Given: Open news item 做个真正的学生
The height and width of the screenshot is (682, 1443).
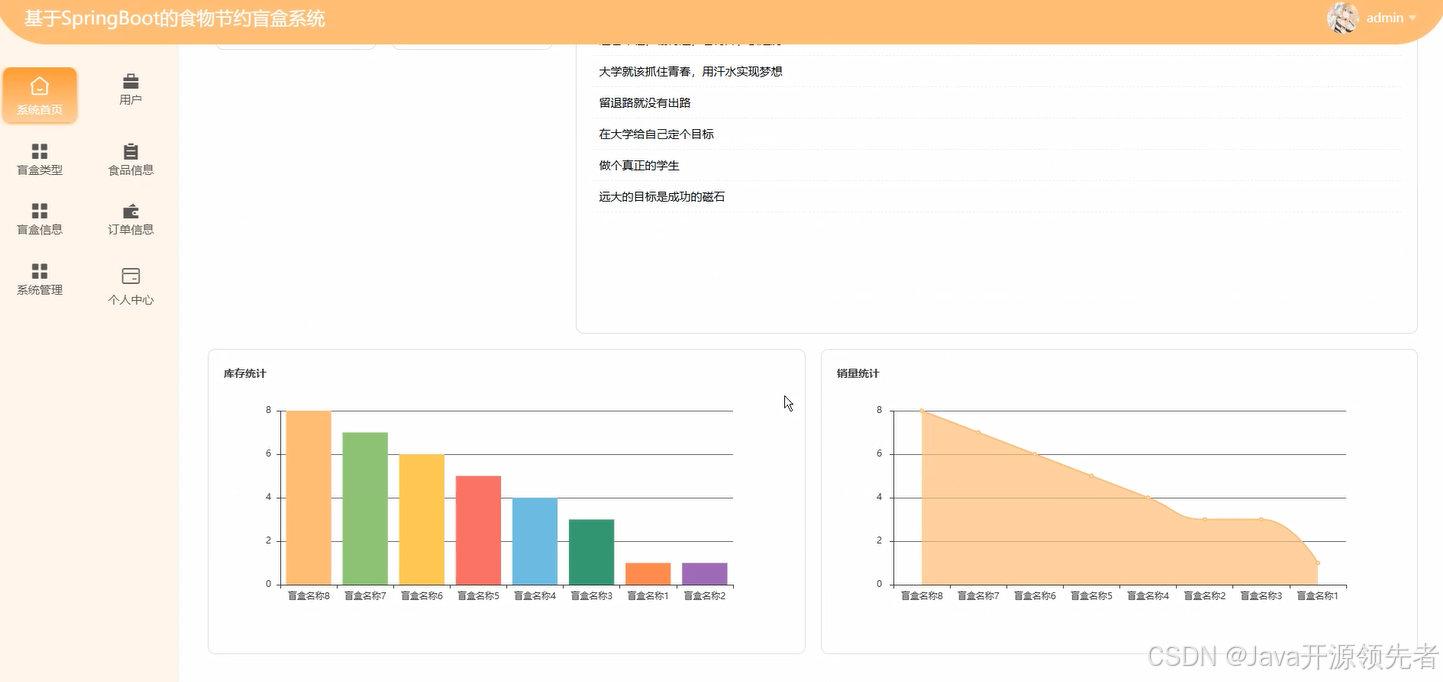Looking at the screenshot, I should tap(639, 165).
